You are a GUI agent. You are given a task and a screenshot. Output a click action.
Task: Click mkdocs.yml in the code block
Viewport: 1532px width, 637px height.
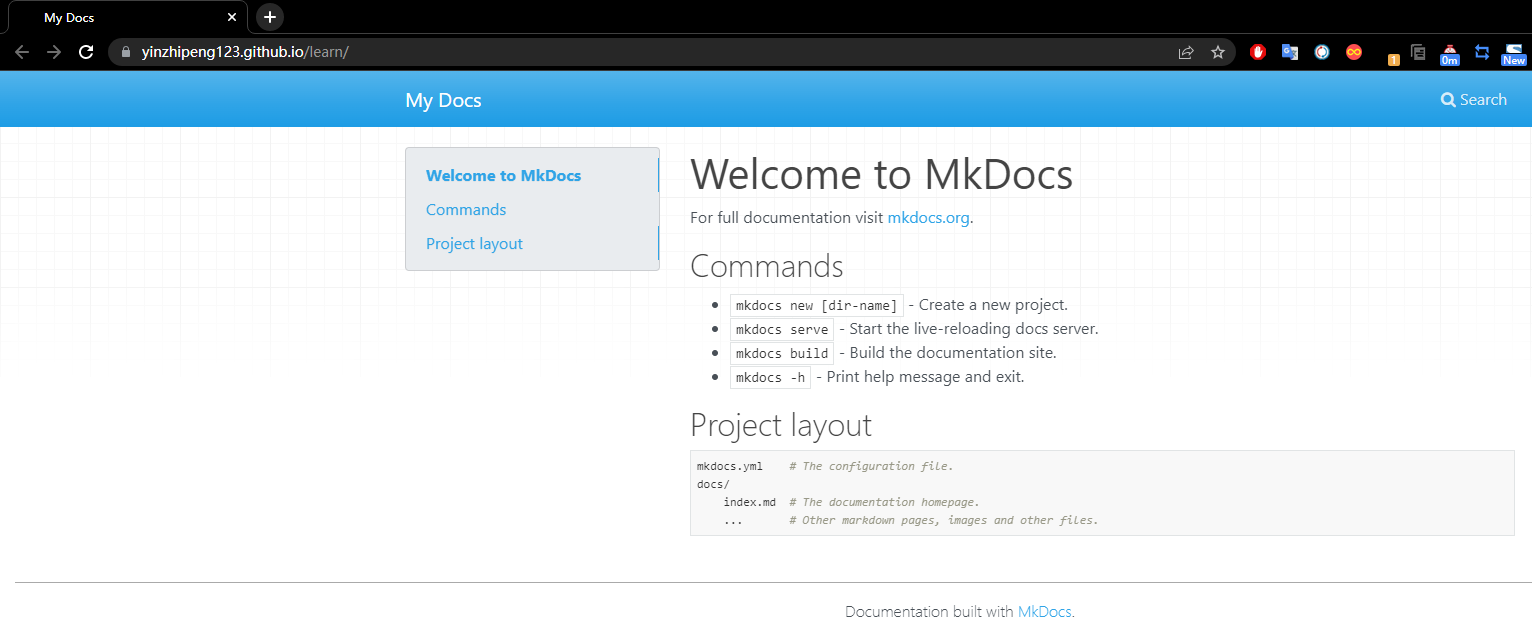[730, 466]
